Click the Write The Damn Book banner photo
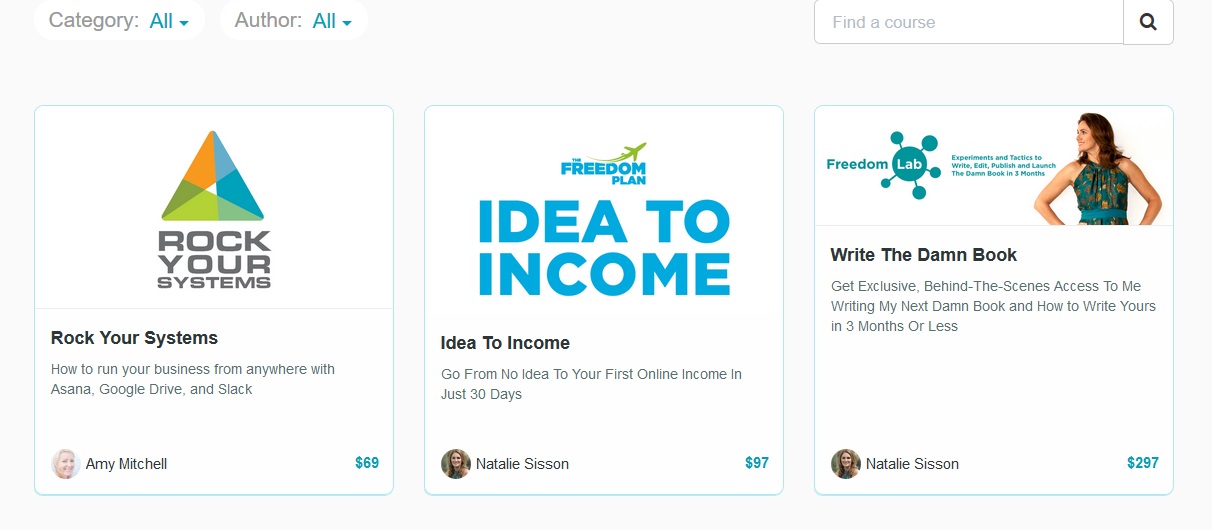 pyautogui.click(x=994, y=166)
